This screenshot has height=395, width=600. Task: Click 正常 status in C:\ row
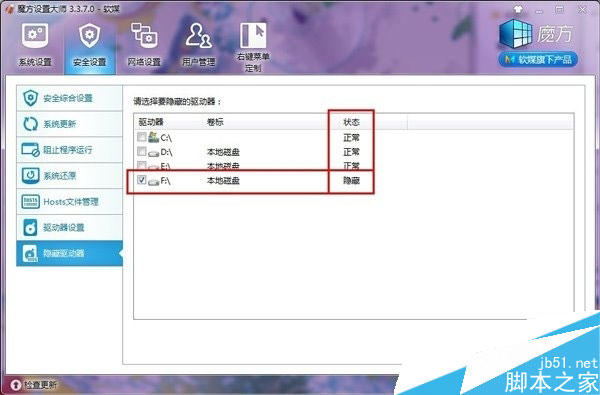click(351, 137)
